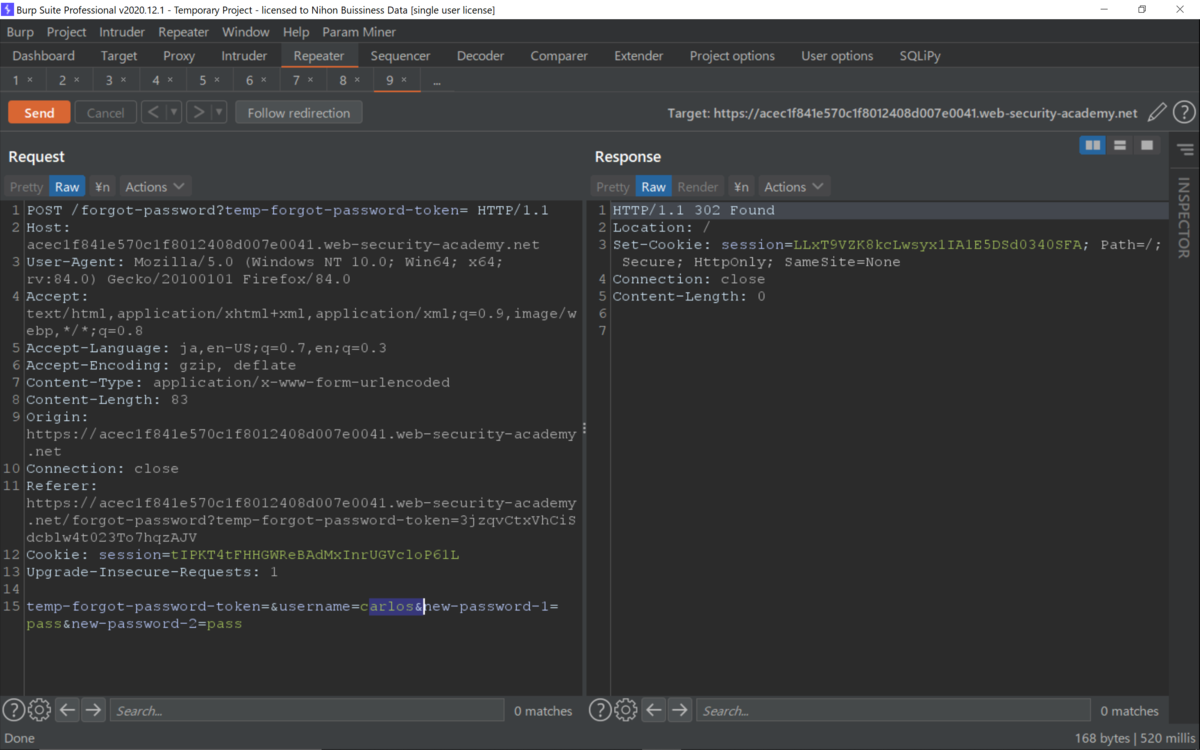Switch Request view to Pretty
This screenshot has width=1200, height=750.
click(26, 187)
